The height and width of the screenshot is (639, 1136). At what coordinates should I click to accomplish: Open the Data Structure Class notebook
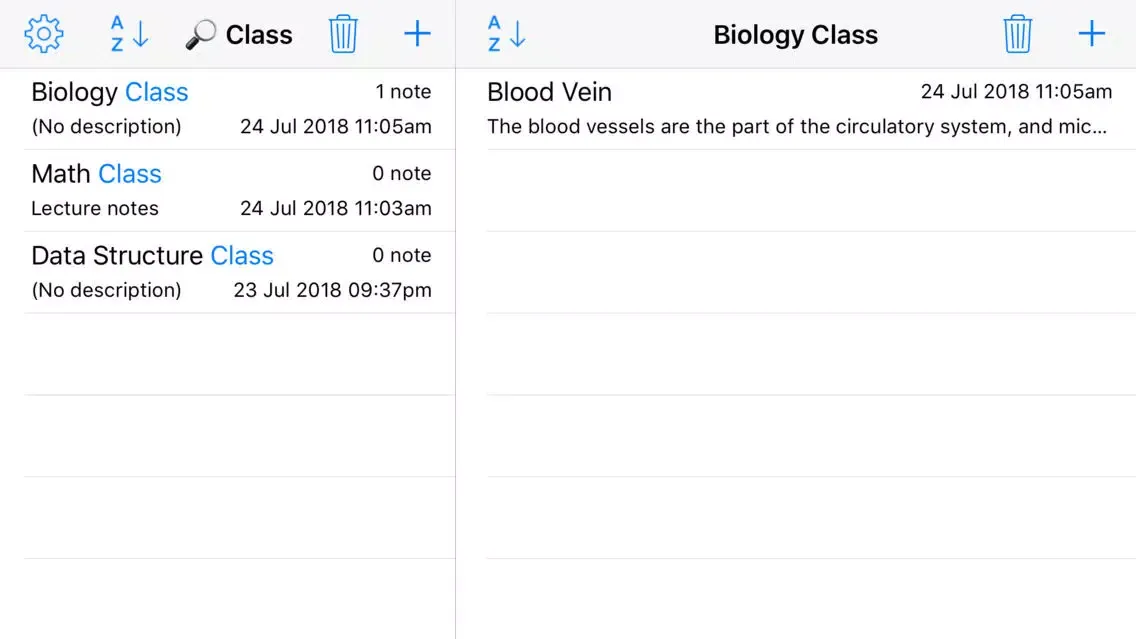tap(231, 272)
